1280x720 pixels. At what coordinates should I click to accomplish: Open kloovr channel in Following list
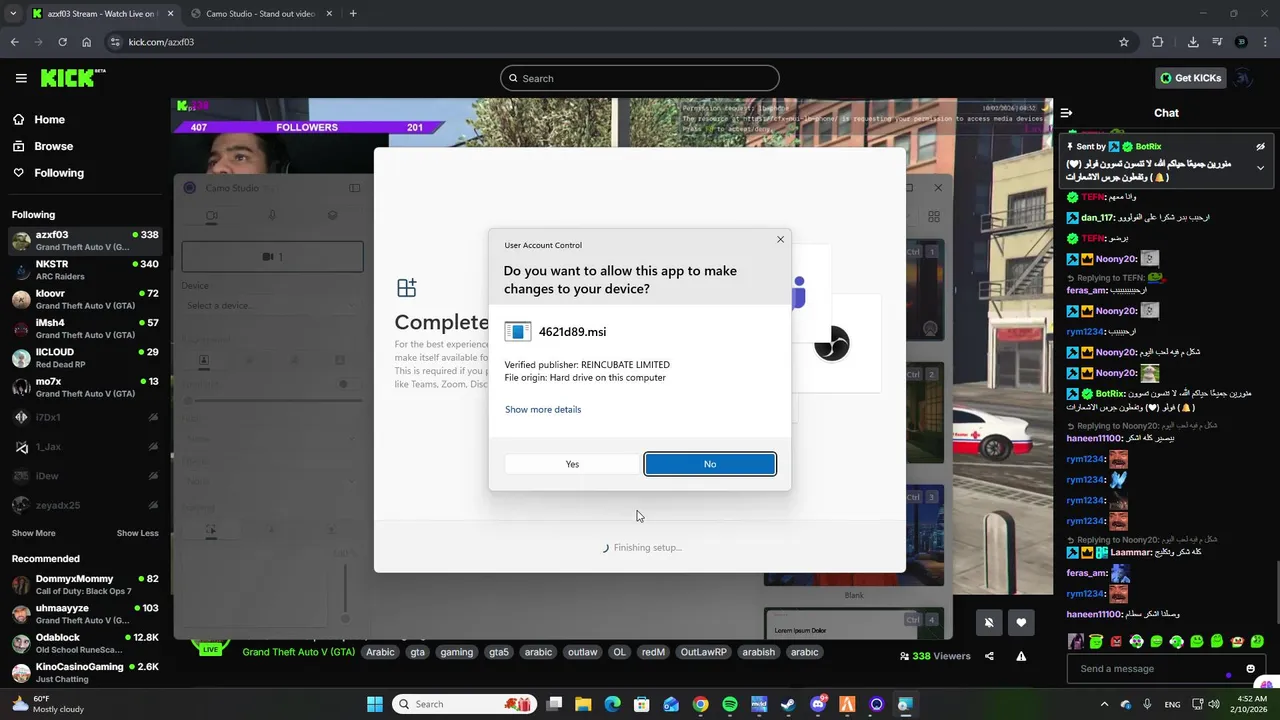[85, 299]
